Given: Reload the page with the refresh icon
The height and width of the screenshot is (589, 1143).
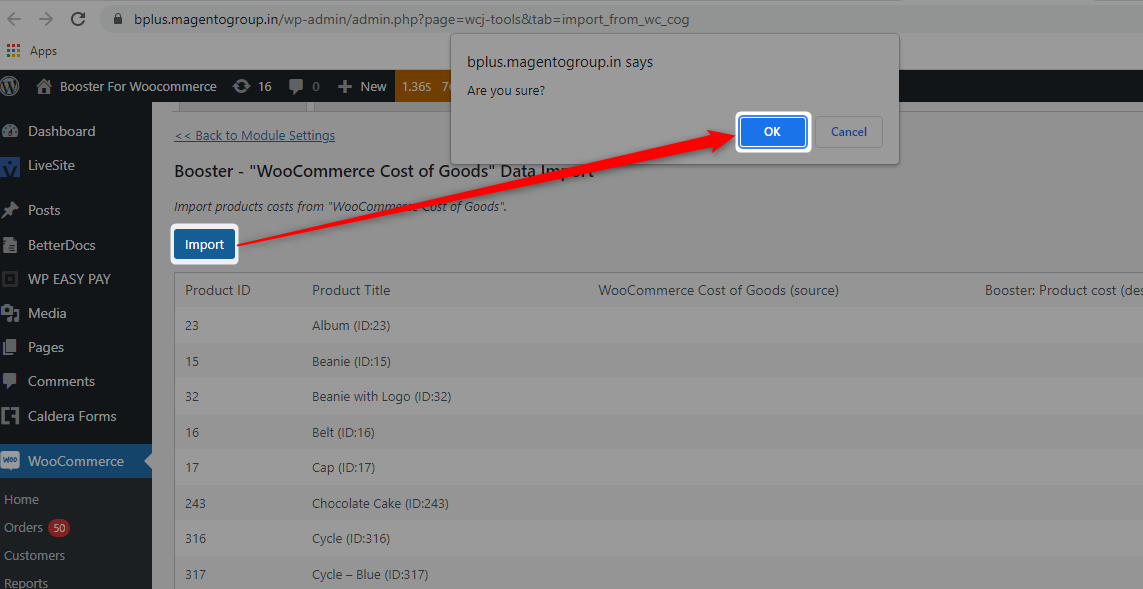Looking at the screenshot, I should point(78,19).
